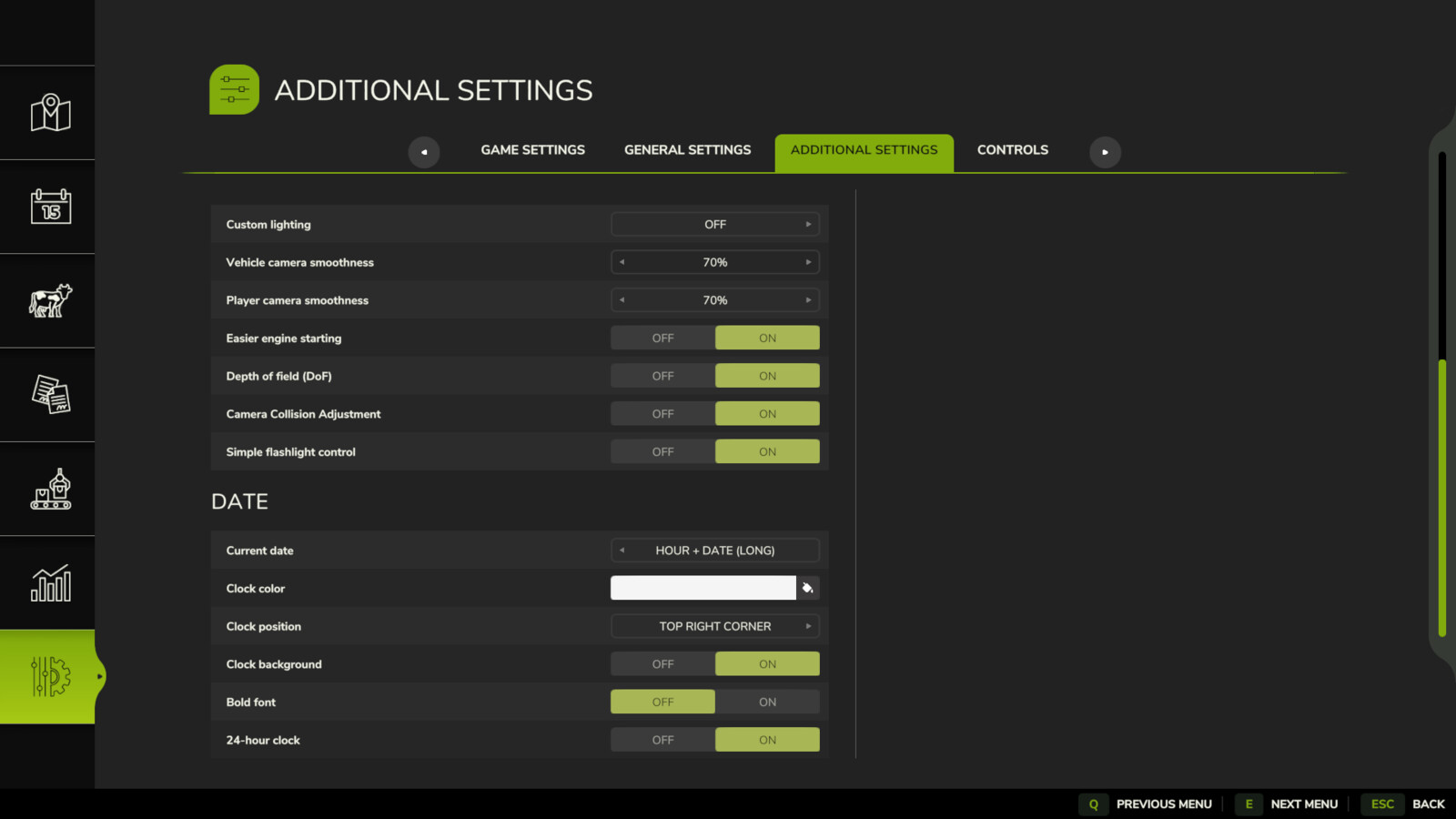Change Custom lighting using its arrow
The image size is (1456, 819).
click(808, 224)
